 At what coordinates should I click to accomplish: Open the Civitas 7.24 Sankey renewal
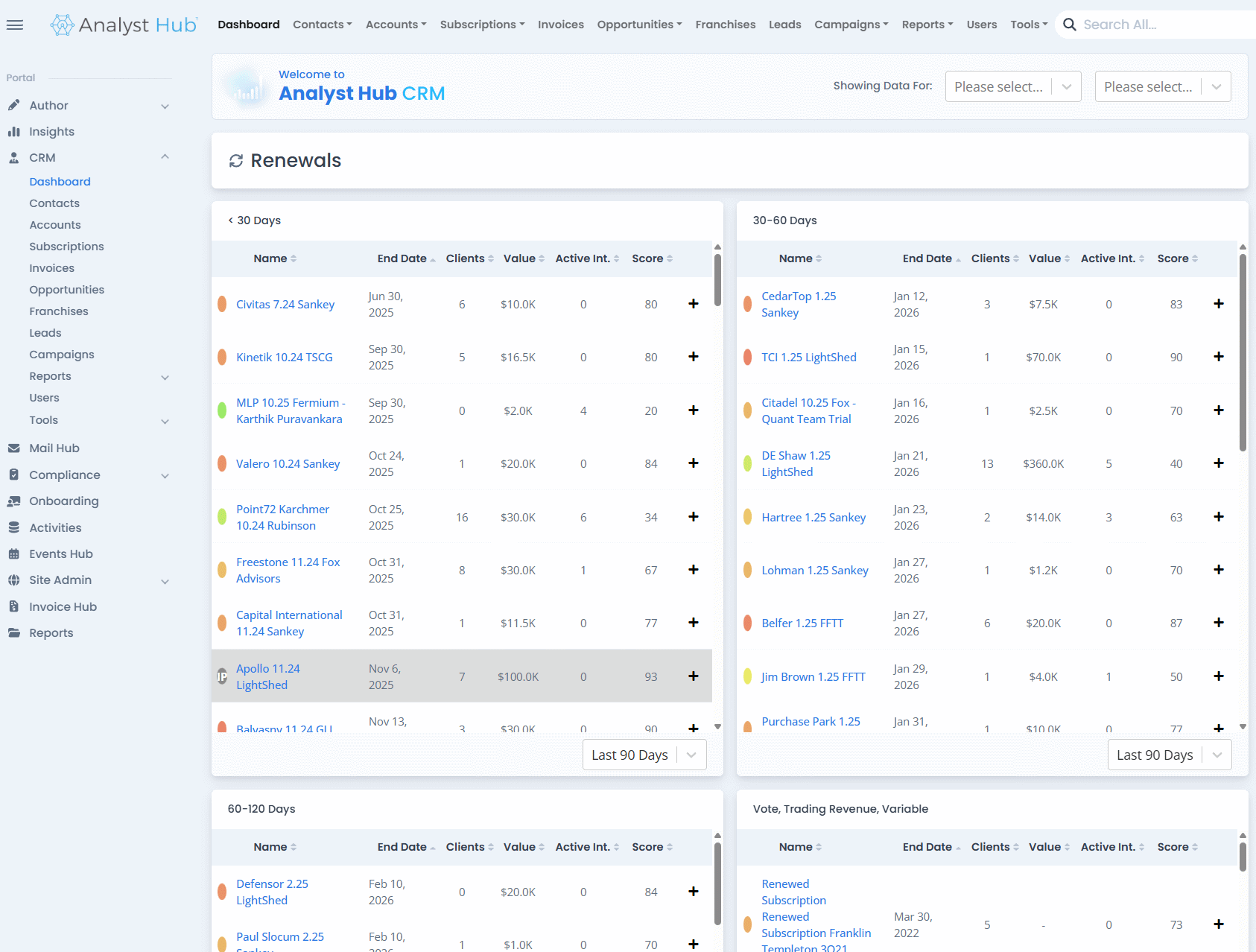[285, 304]
